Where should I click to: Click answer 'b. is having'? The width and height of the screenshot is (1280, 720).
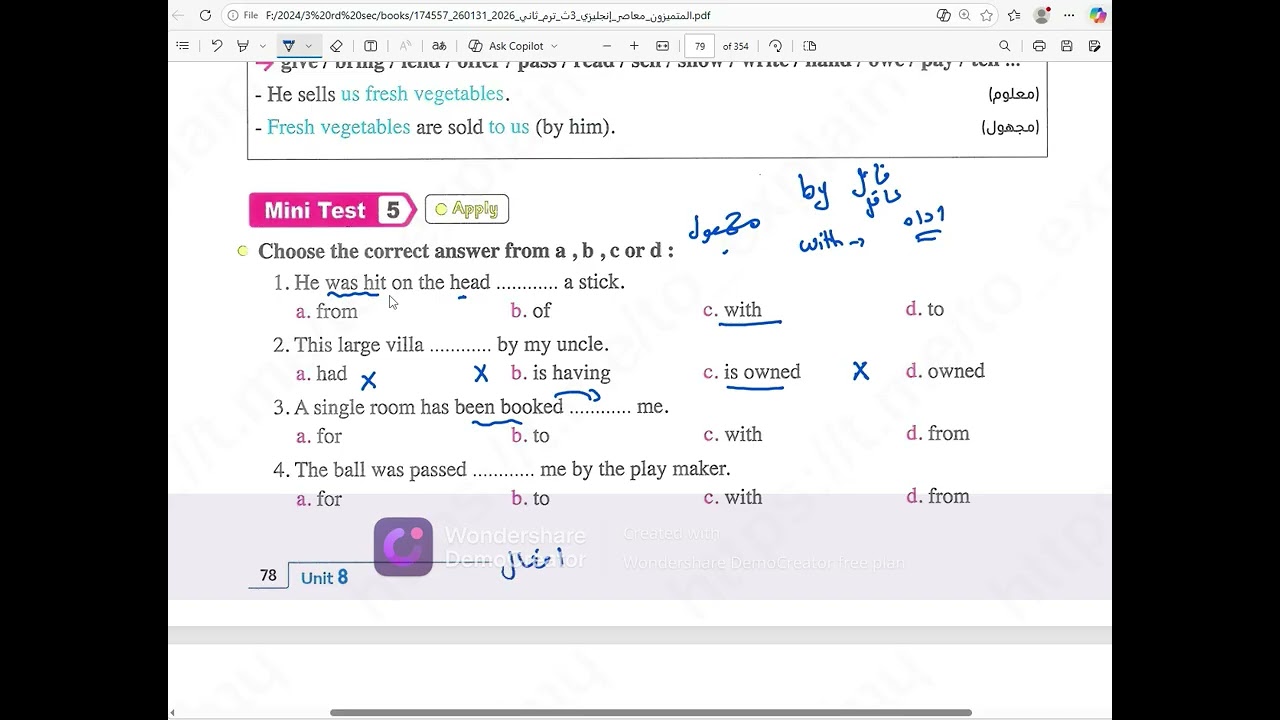560,373
